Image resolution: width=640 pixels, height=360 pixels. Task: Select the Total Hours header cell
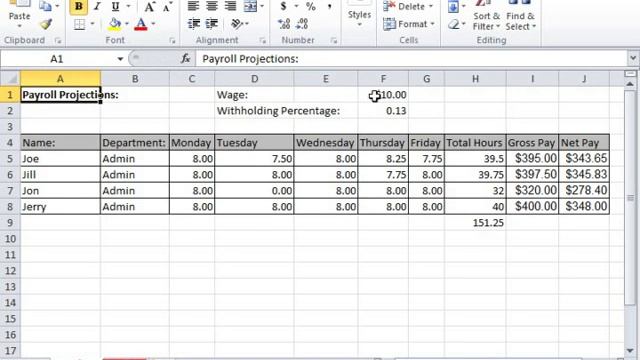[x=475, y=142]
